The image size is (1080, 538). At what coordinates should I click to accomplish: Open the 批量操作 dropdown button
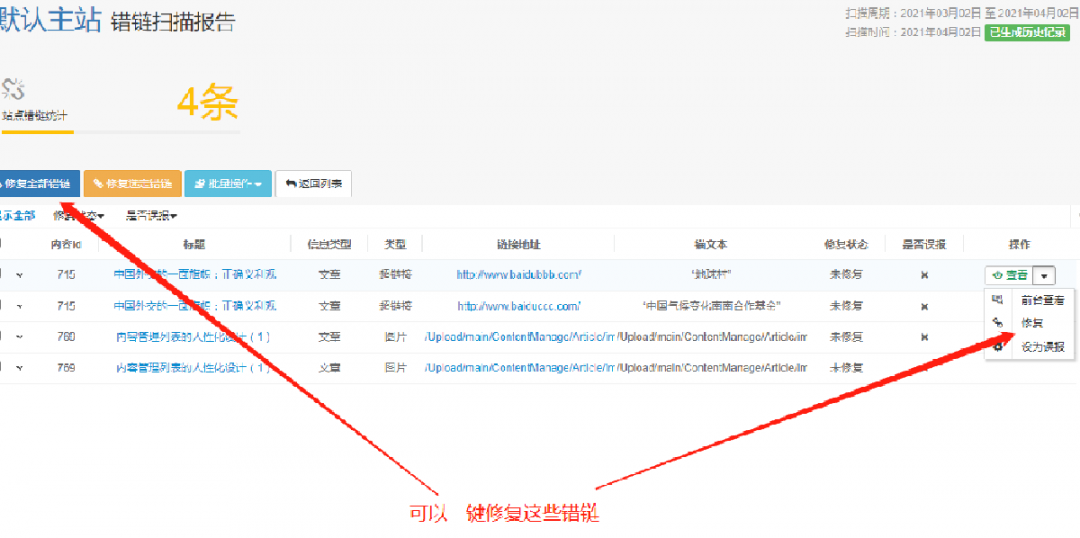coord(228,184)
